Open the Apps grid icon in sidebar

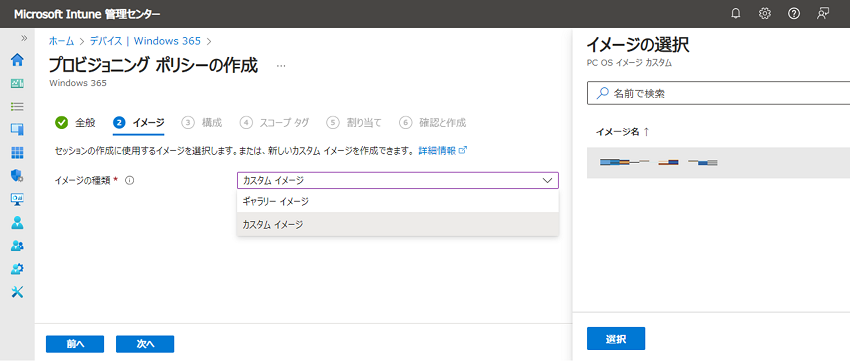pos(17,153)
